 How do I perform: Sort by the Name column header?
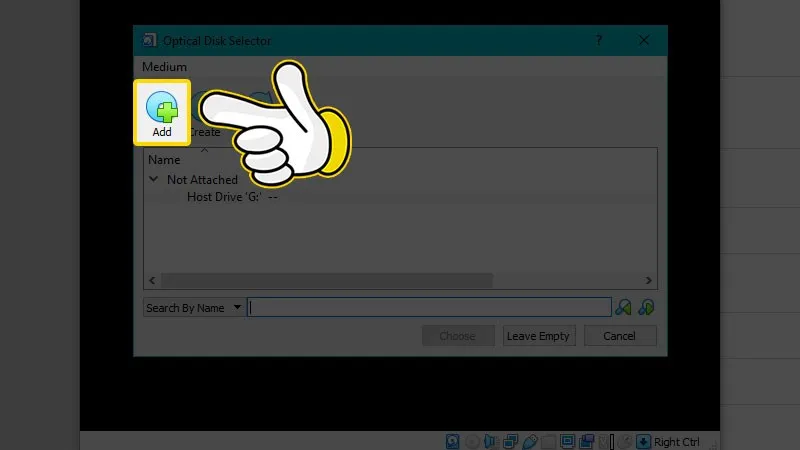coord(165,160)
